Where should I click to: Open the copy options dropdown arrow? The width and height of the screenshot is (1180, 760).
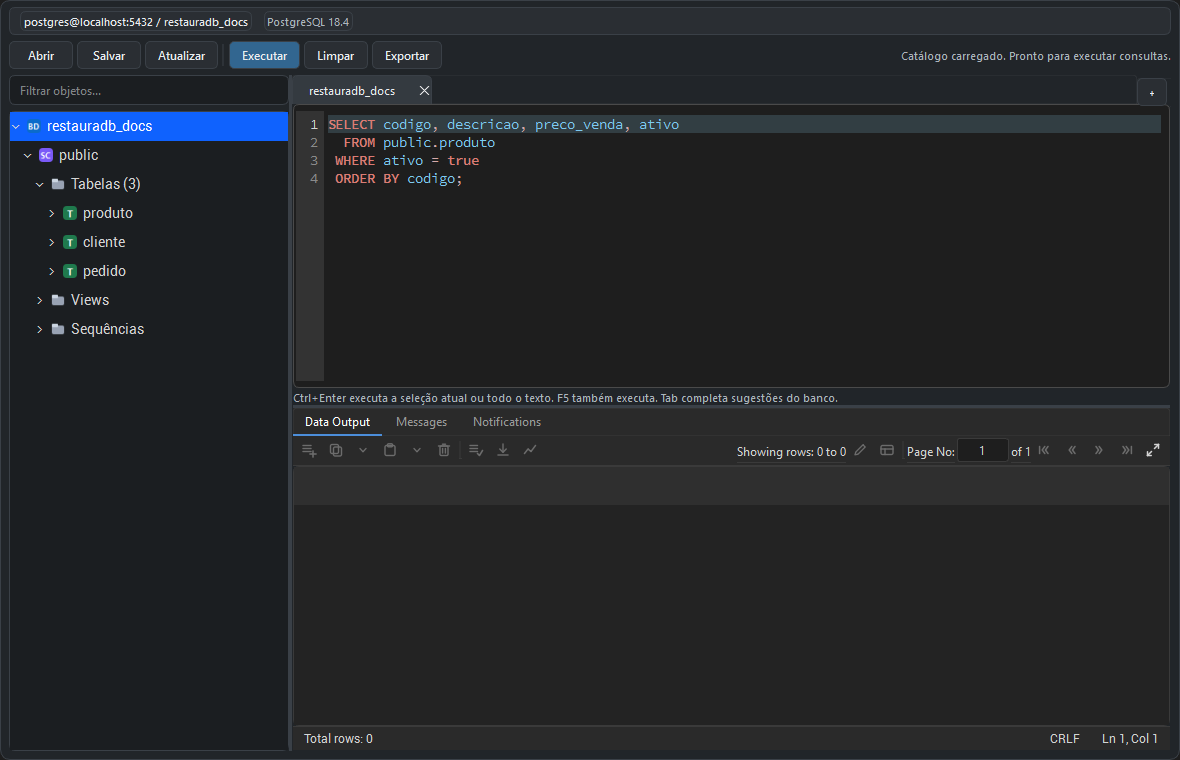363,450
